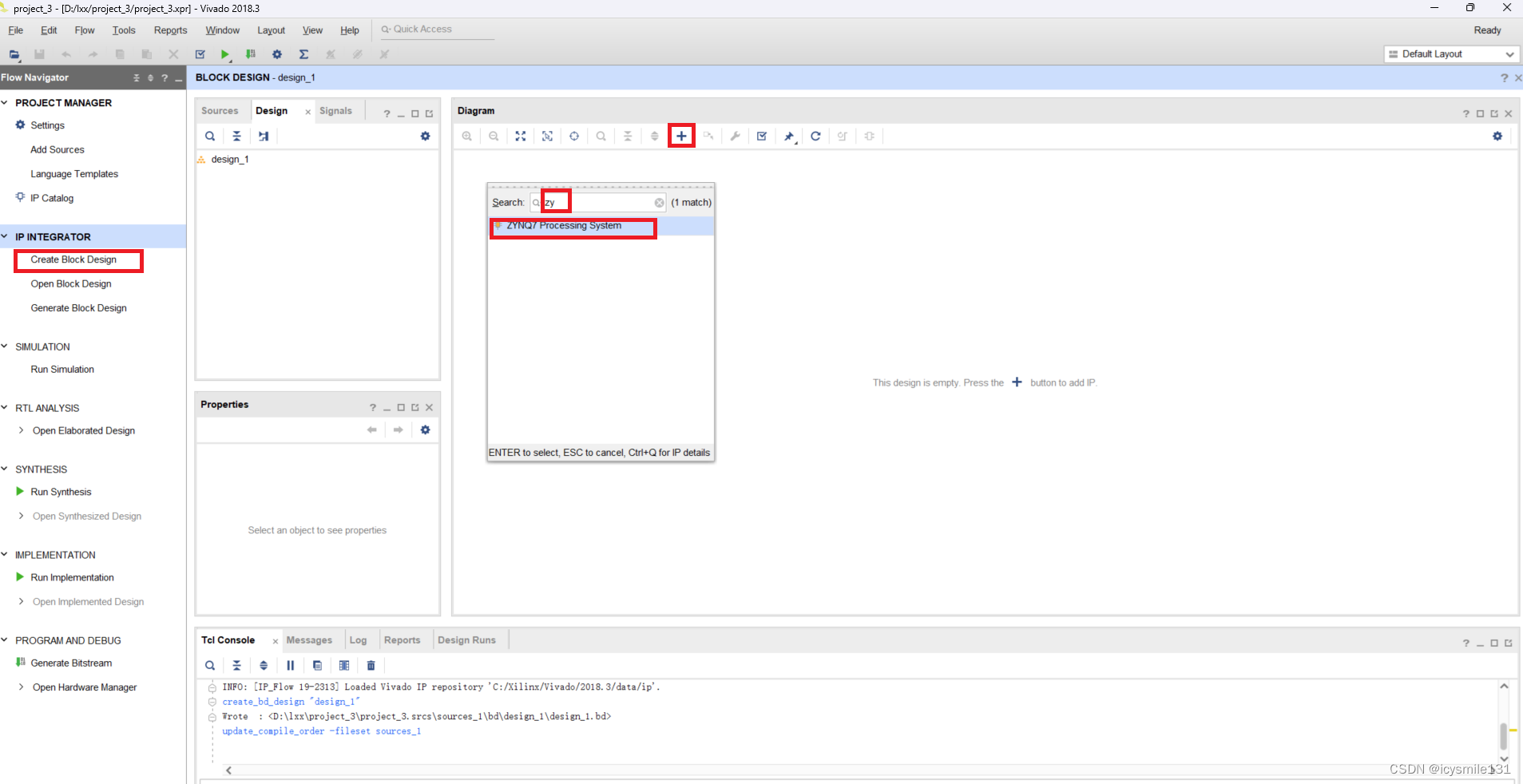1523x784 pixels.
Task: Switch to the Signals tab
Action: point(335,111)
